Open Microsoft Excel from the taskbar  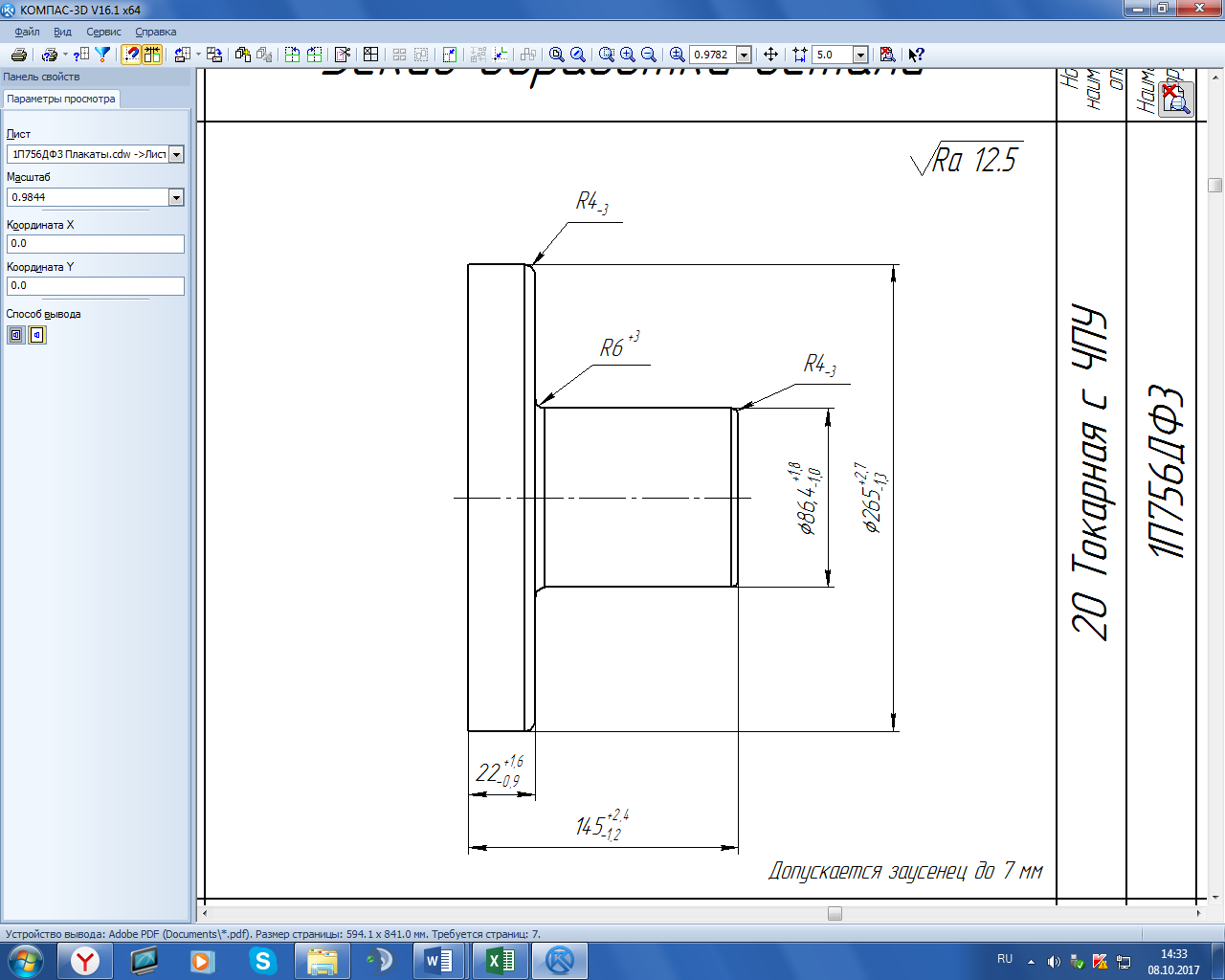click(500, 960)
